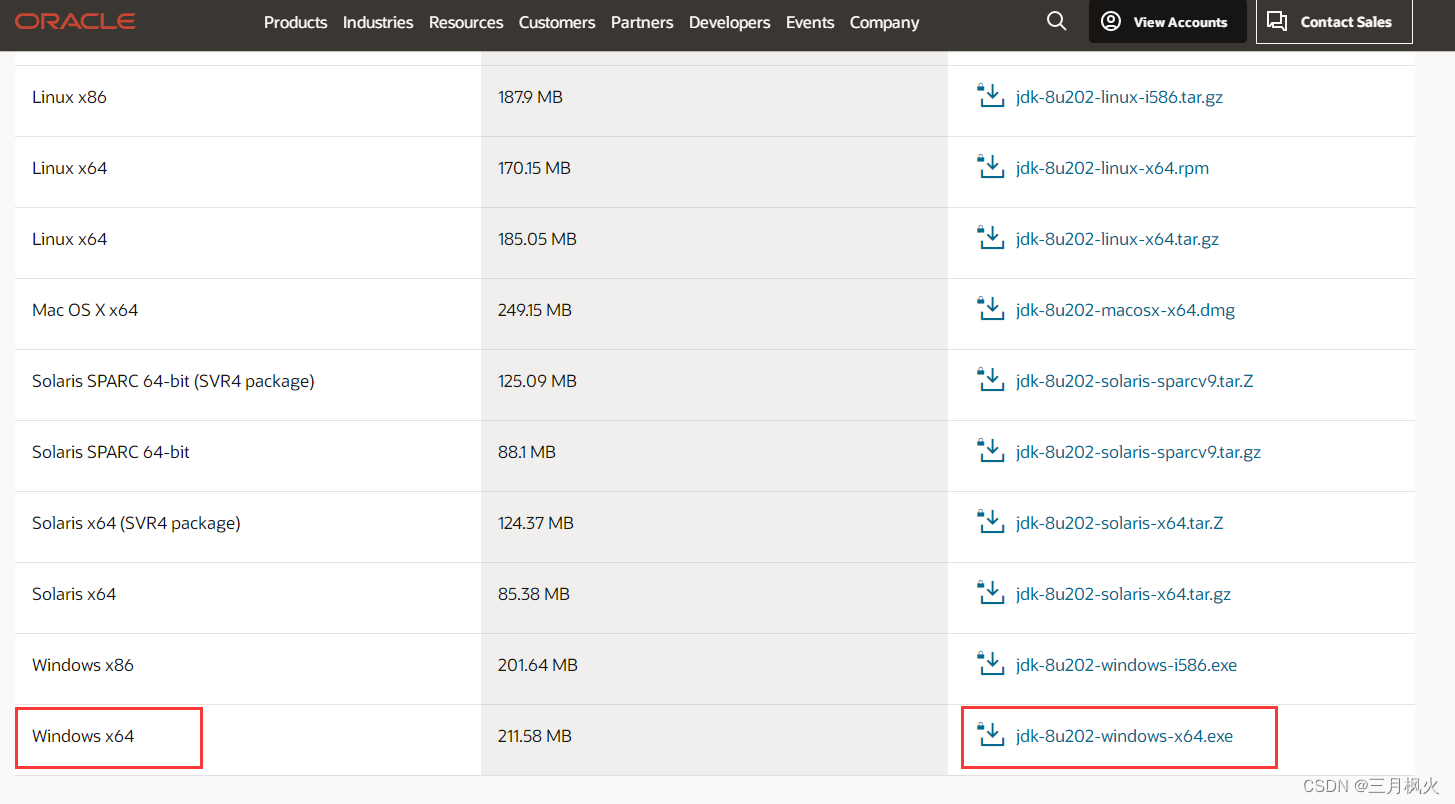The image size is (1455, 804).
Task: Download jdk-8u202-windows-x64.exe link
Action: click(1124, 736)
